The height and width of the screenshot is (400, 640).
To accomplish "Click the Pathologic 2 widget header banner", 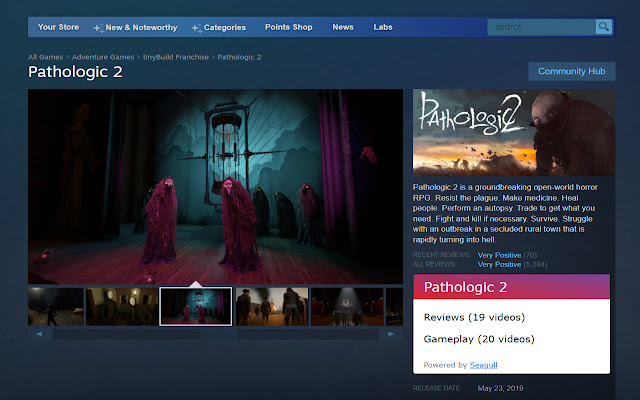I will [511, 287].
